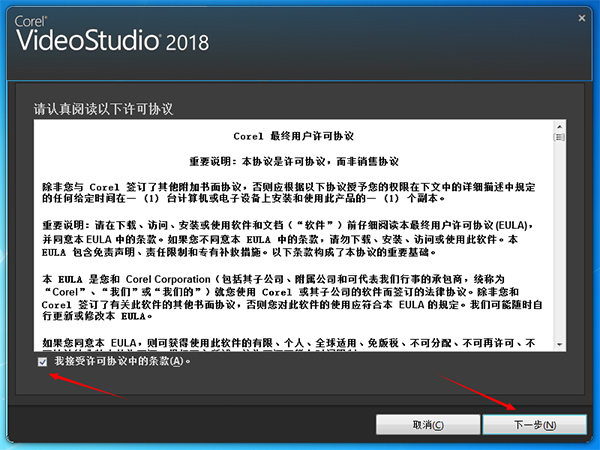This screenshot has height=450, width=600.
Task: Close the VideoStudio installer window
Action: [x=582, y=18]
